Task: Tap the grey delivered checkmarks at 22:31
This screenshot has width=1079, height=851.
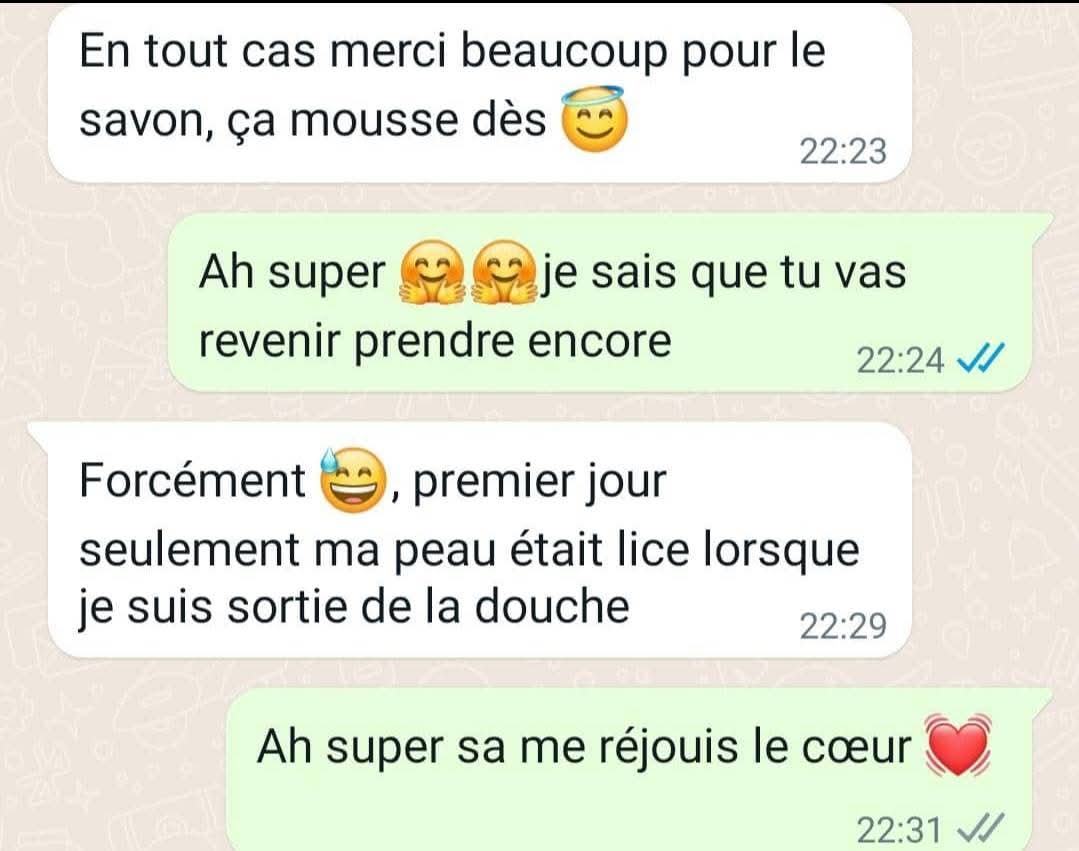Action: point(982,828)
